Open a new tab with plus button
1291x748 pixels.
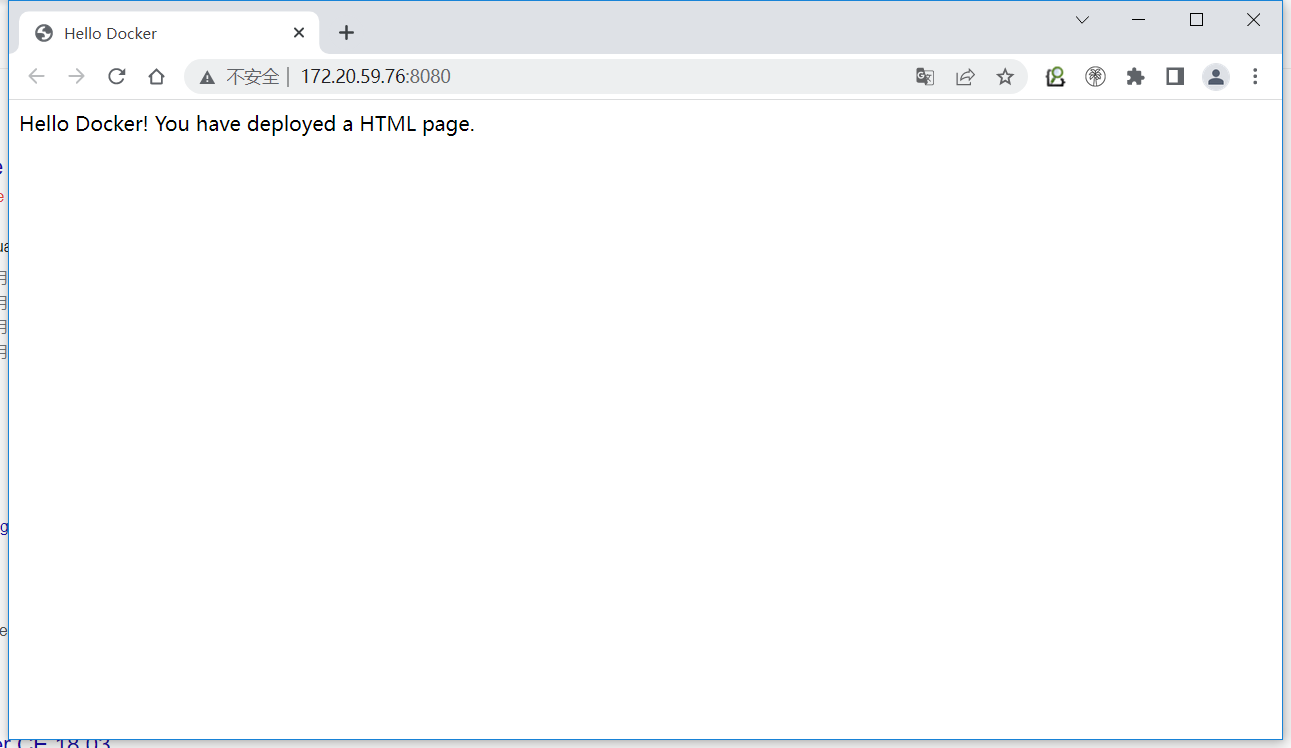346,33
